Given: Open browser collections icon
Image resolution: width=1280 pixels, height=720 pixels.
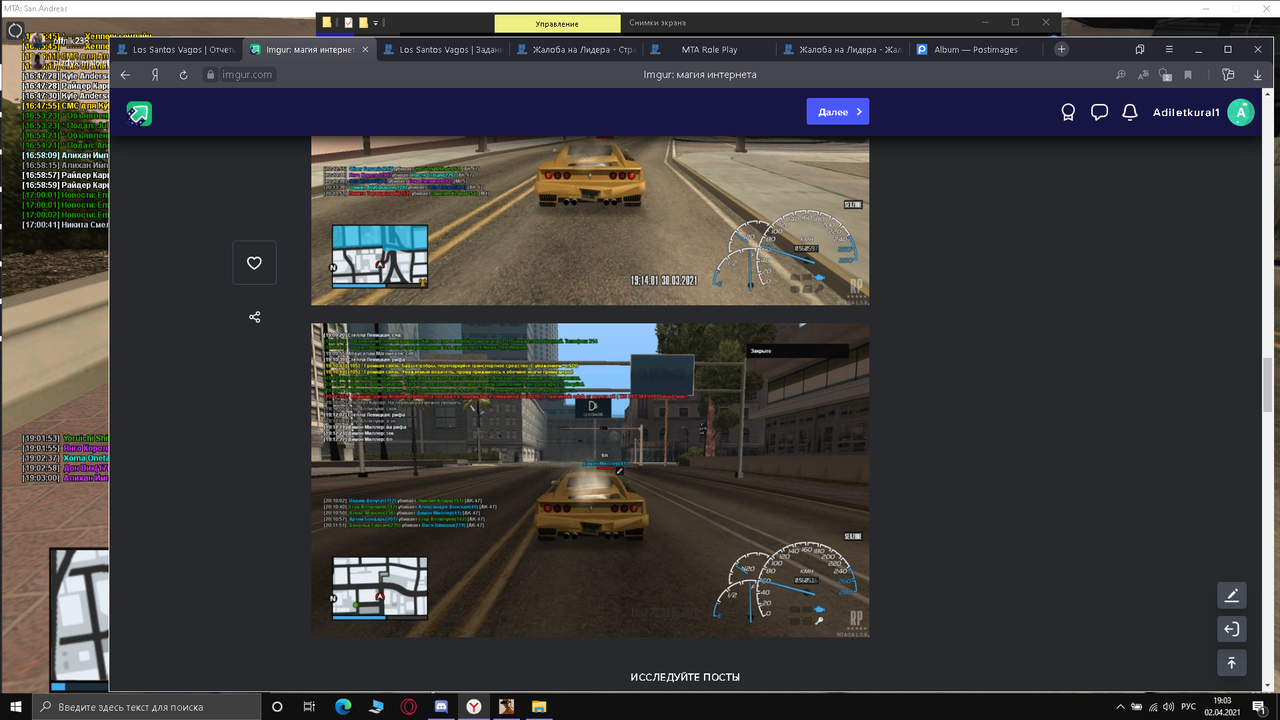Looking at the screenshot, I should [1227, 75].
